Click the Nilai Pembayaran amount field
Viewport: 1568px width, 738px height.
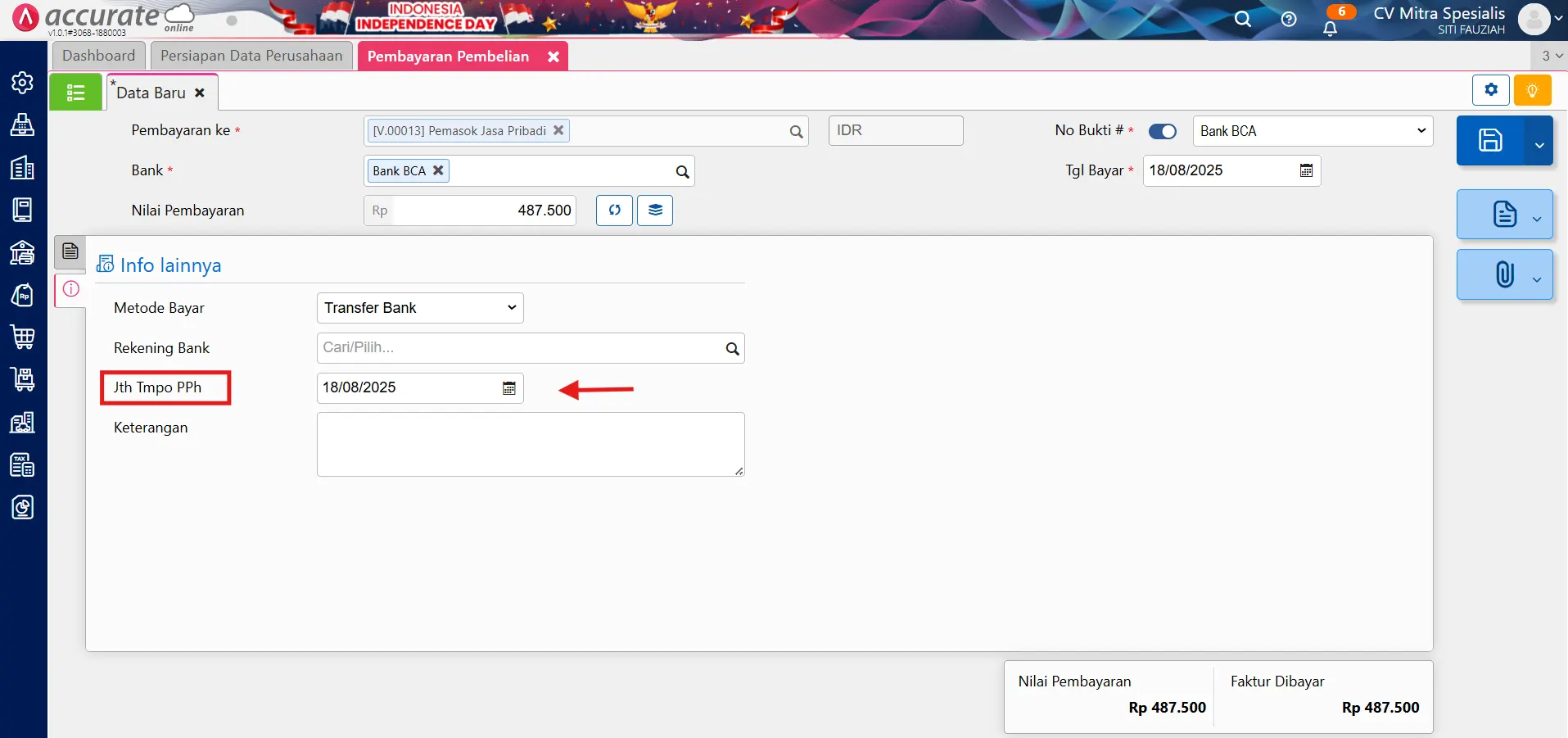[x=470, y=211]
